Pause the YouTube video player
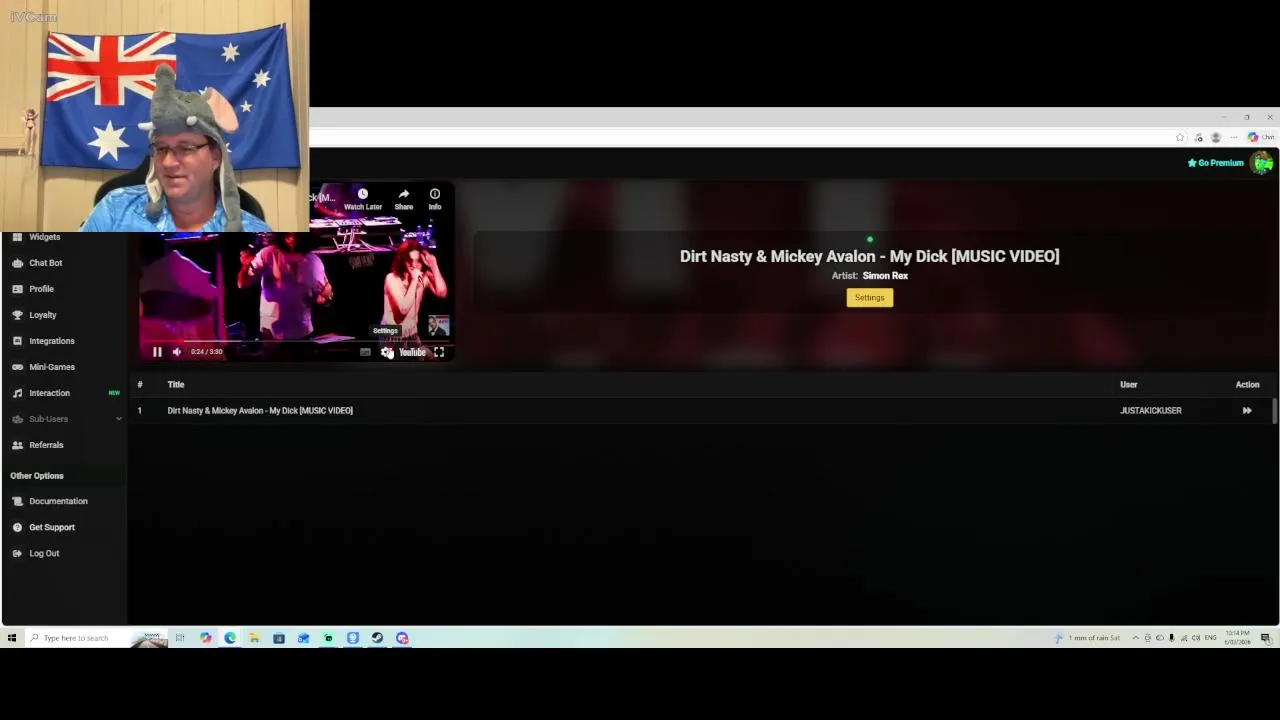1280x720 pixels. [x=157, y=352]
